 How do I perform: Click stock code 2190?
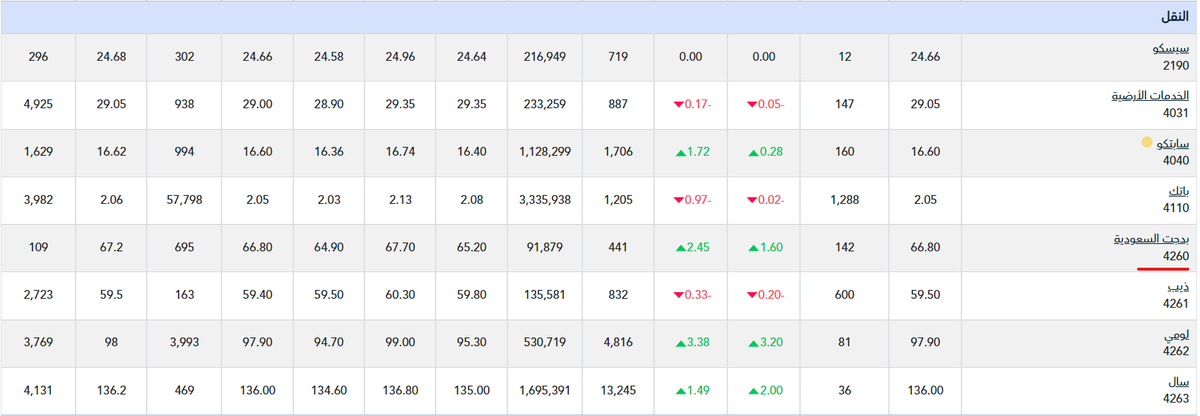pos(1176,65)
